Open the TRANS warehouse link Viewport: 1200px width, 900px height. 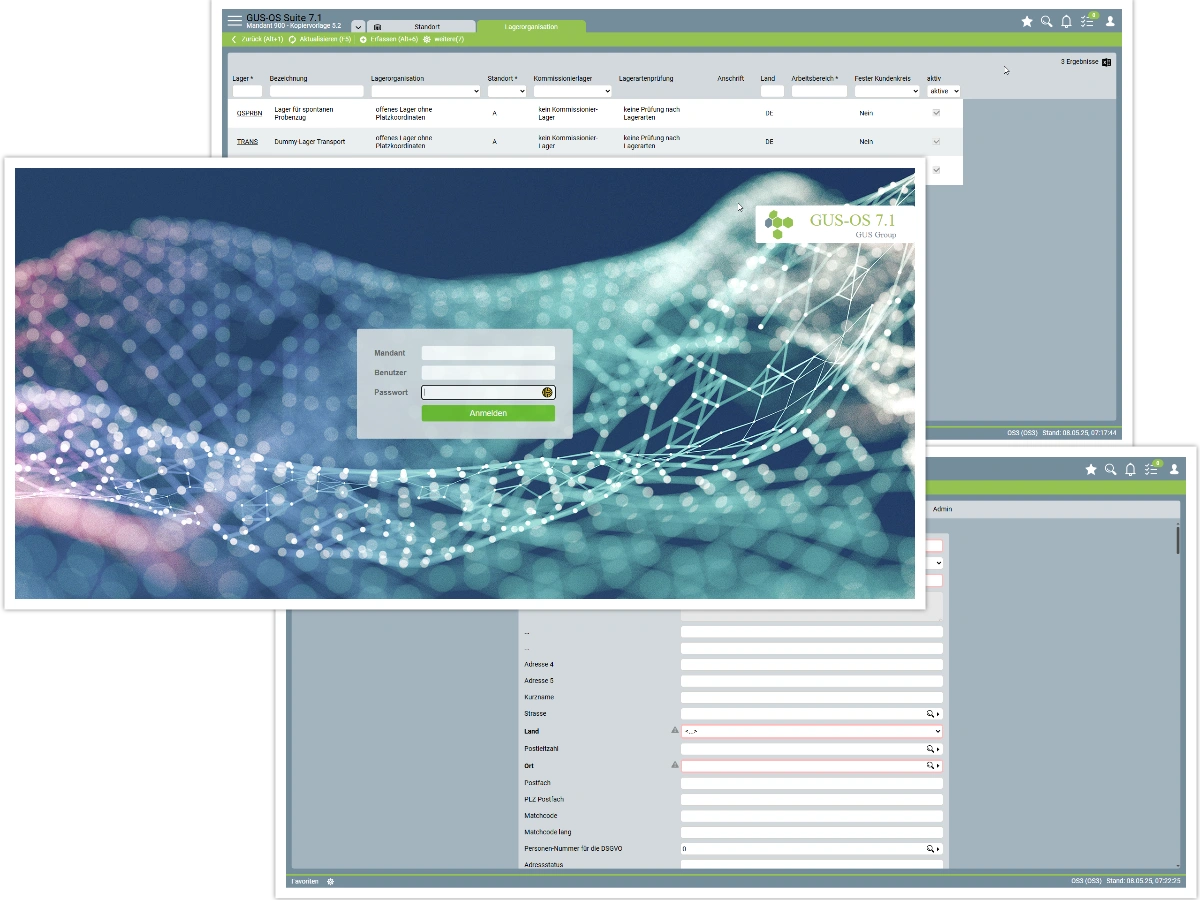(x=247, y=142)
